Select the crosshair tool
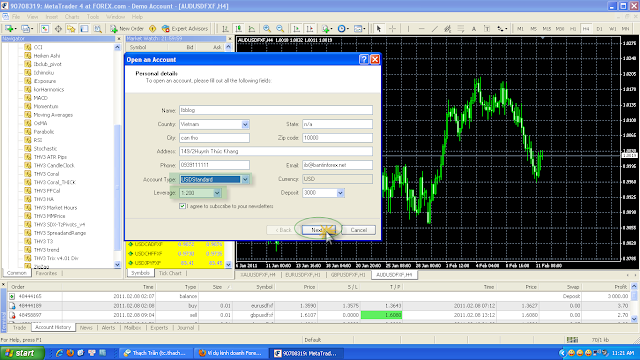Viewport: 640px width, 360px height. (x=392, y=29)
